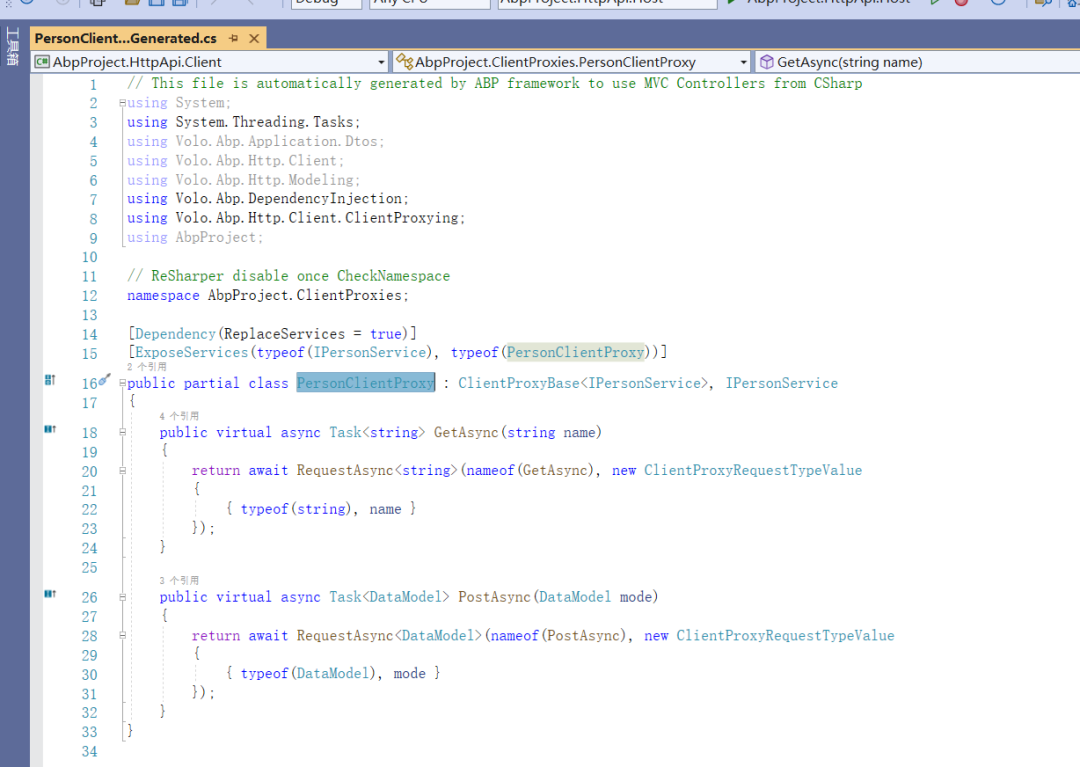1080x767 pixels.
Task: Click Volo.Abp.Application.Dtos on line 4
Action: click(276, 141)
